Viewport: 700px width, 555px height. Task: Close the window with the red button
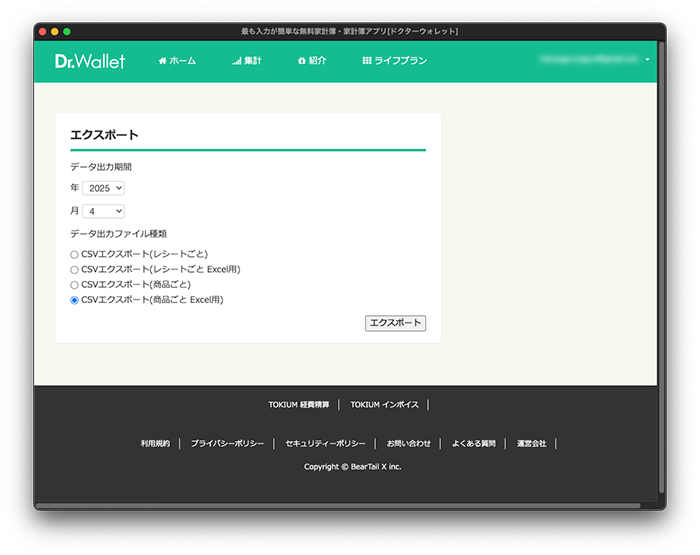coord(43,32)
